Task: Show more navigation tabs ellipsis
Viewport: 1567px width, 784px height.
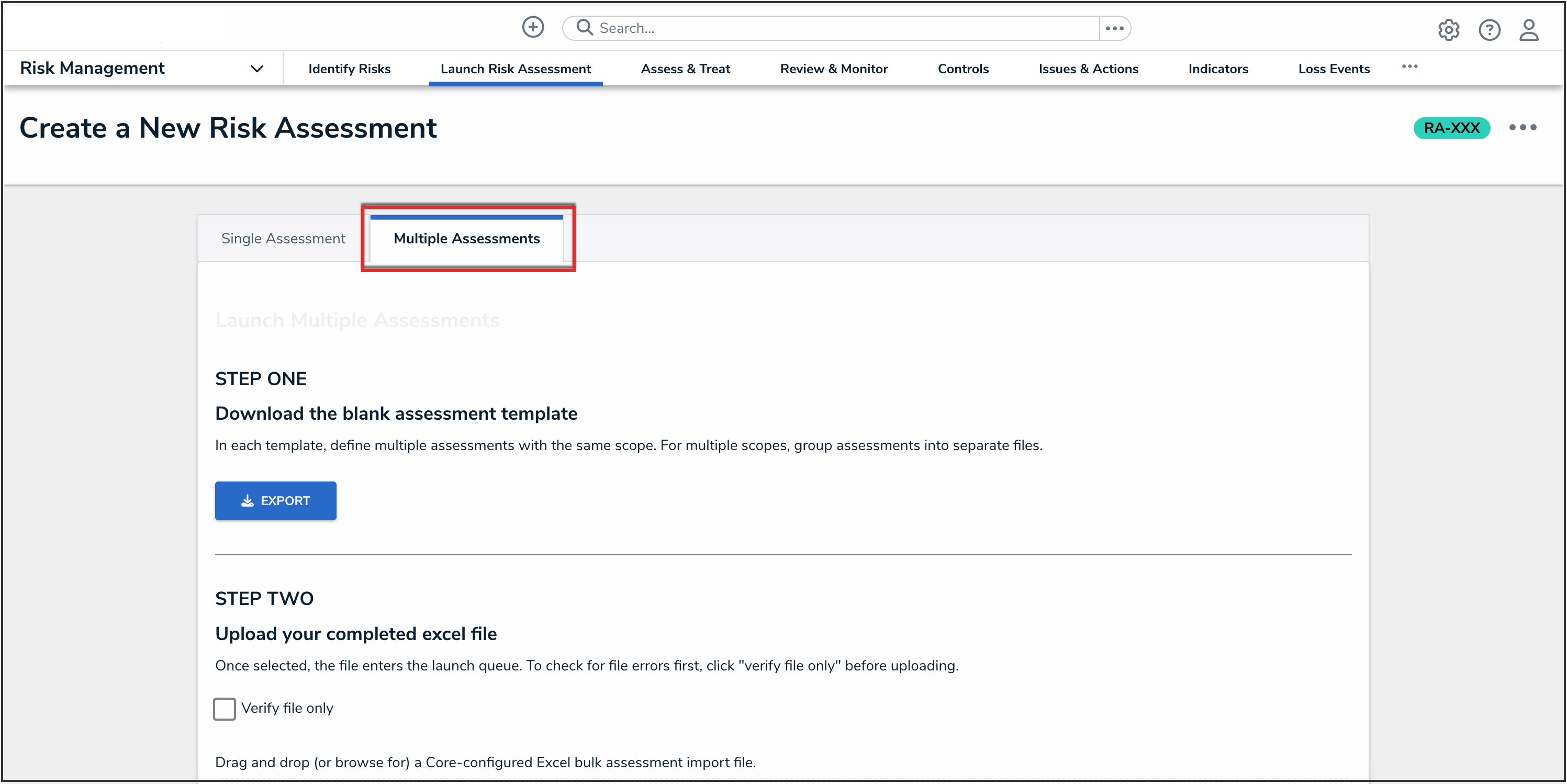Action: click(1409, 67)
